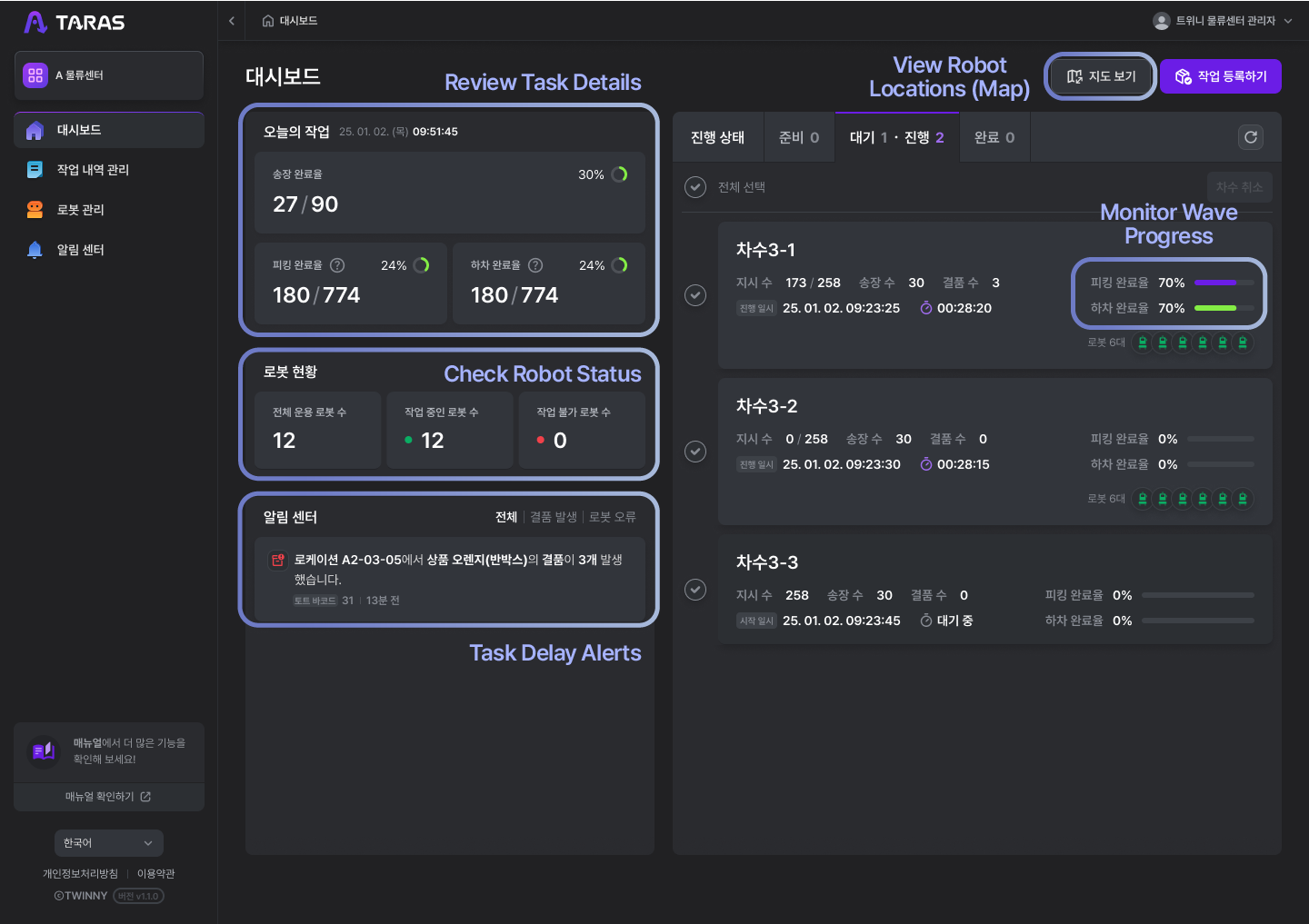
Task: Select the 대기 1 · 진행 2 tab
Action: pyautogui.click(x=897, y=137)
